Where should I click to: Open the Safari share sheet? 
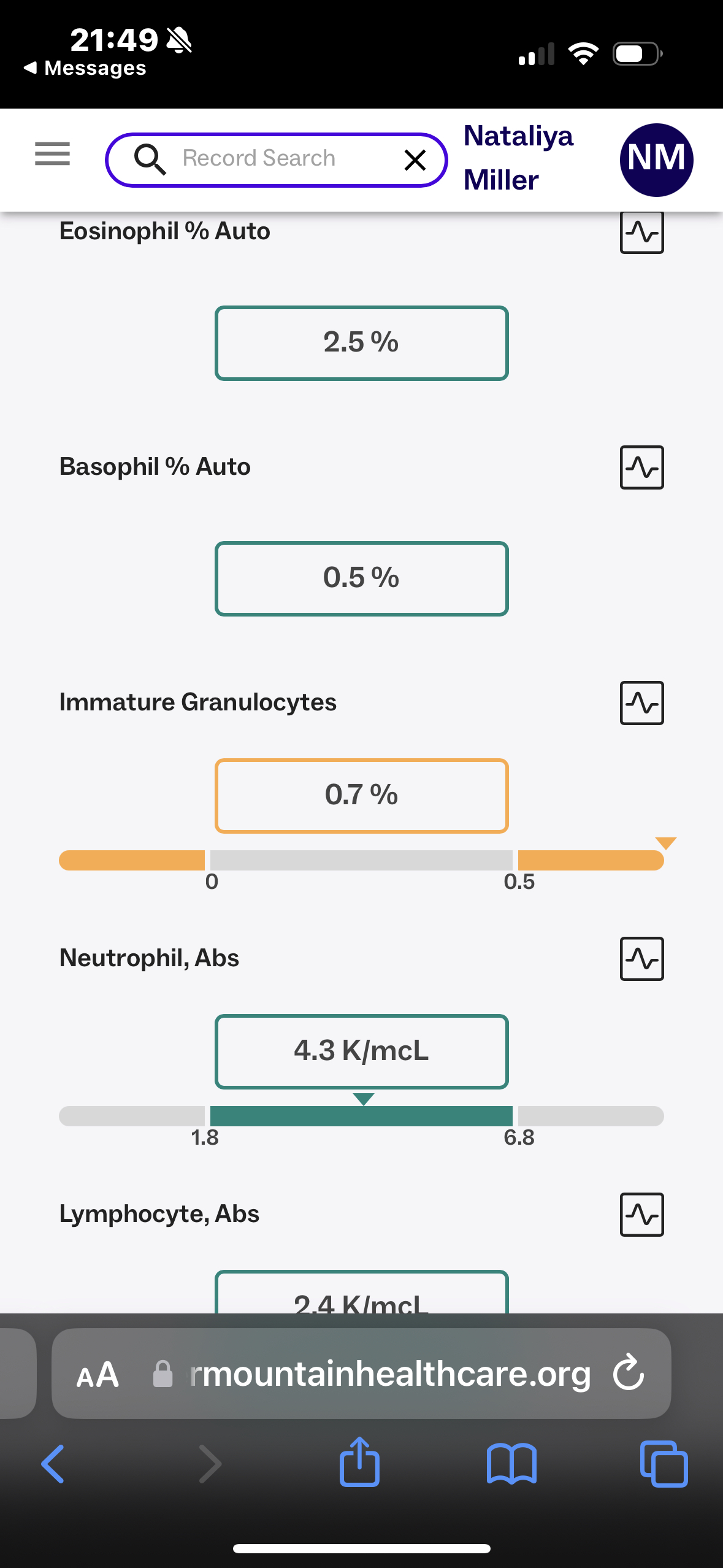point(359,1463)
